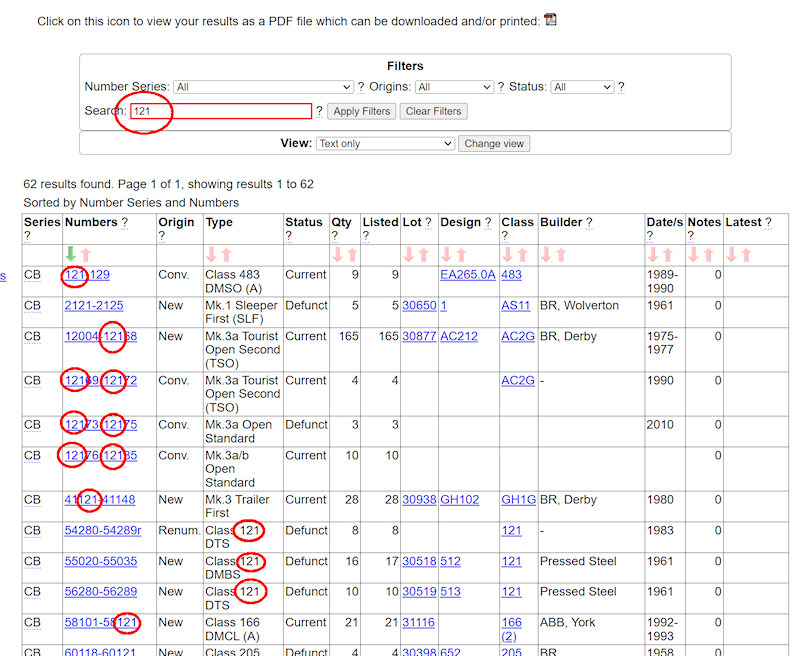Click the Change view button
800x656 pixels.
[494, 144]
